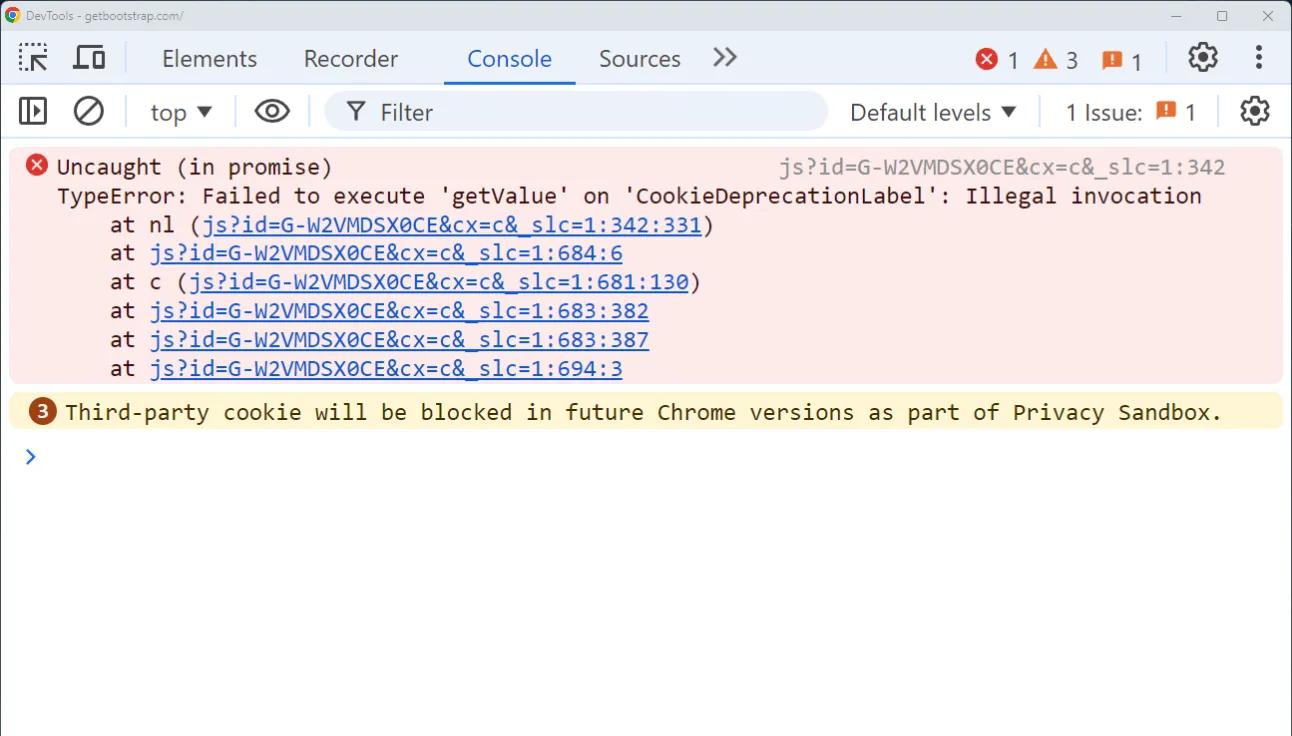Image resolution: width=1292 pixels, height=736 pixels.
Task: Click the TypeError Illegal invocation message text
Action: pyautogui.click(x=629, y=196)
